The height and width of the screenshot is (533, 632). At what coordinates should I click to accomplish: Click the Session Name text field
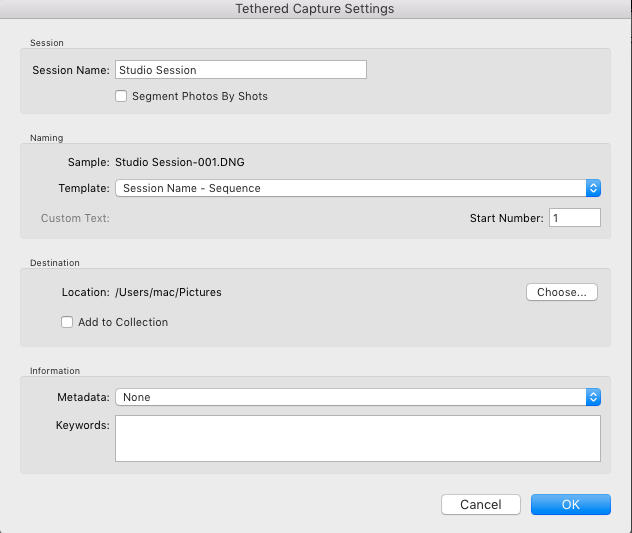point(241,70)
